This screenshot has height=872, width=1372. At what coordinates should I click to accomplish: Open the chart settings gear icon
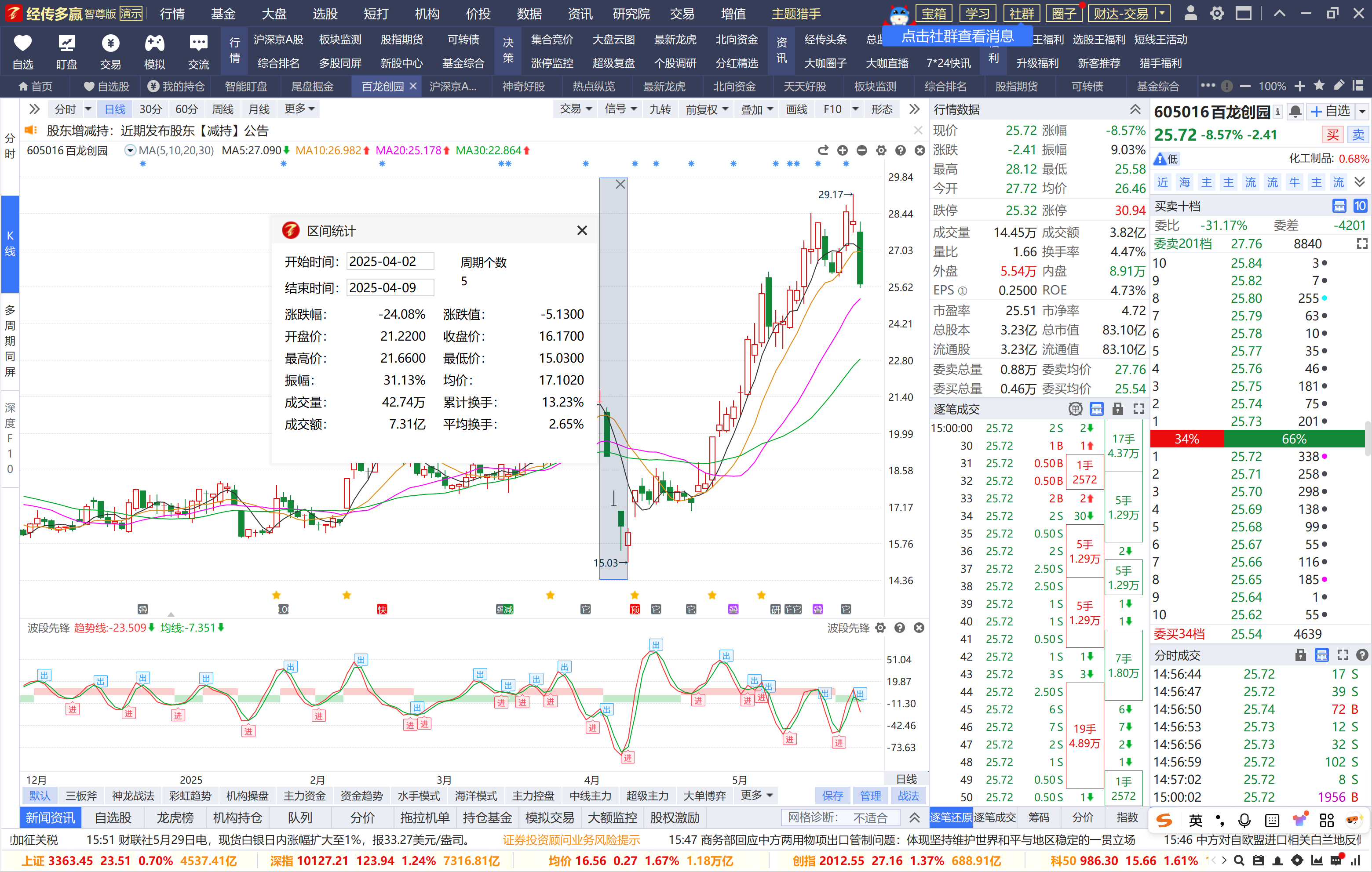pyautogui.click(x=881, y=150)
